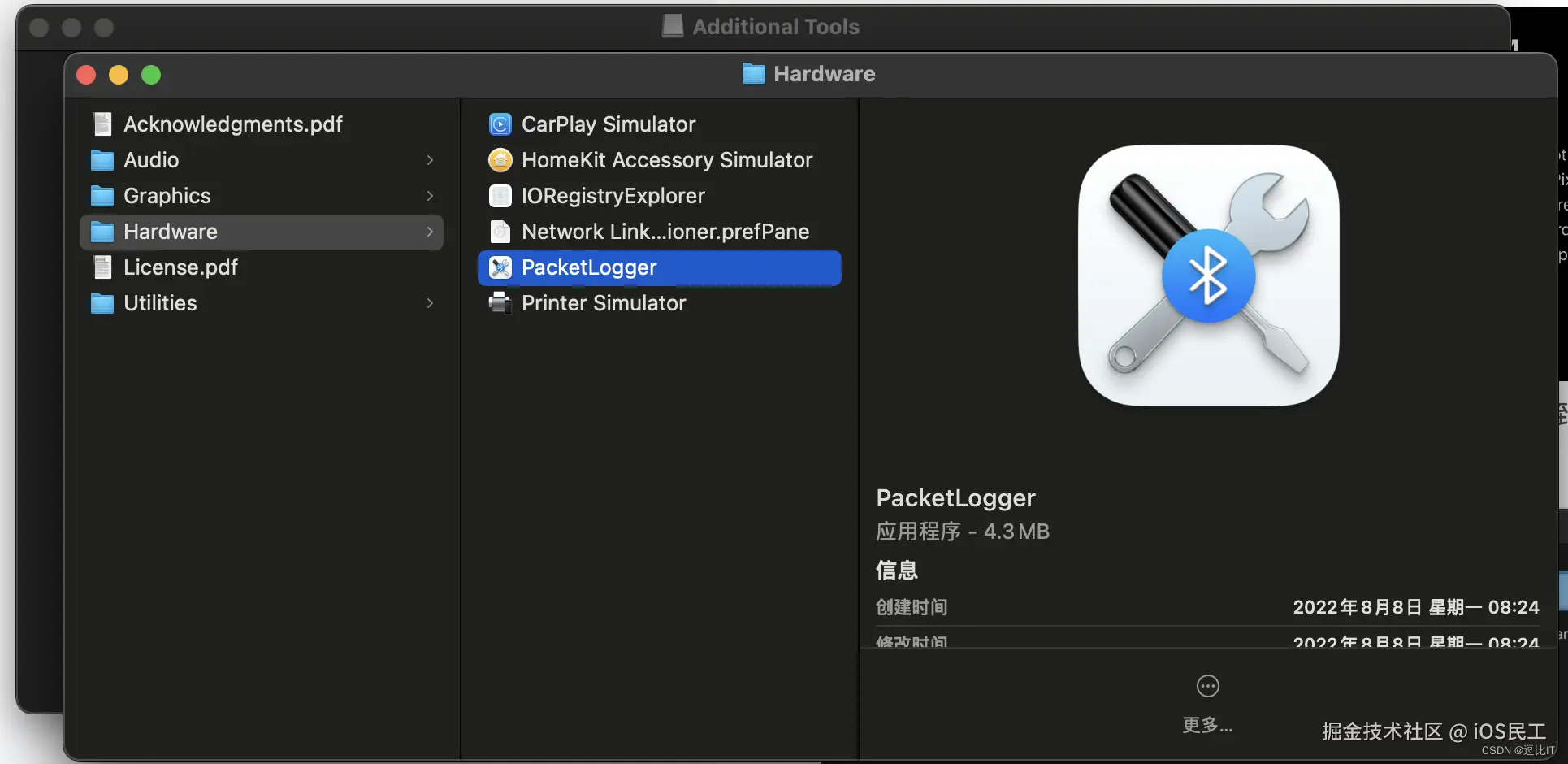Click the green zoom button of the Hardware window
This screenshot has height=764, width=1568.
point(151,75)
